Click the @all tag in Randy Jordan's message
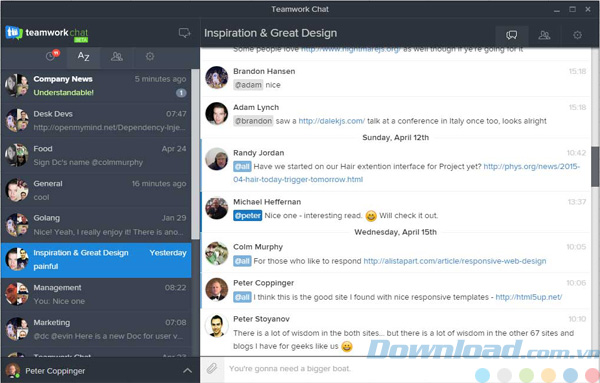The width and height of the screenshot is (600, 383). (x=242, y=166)
